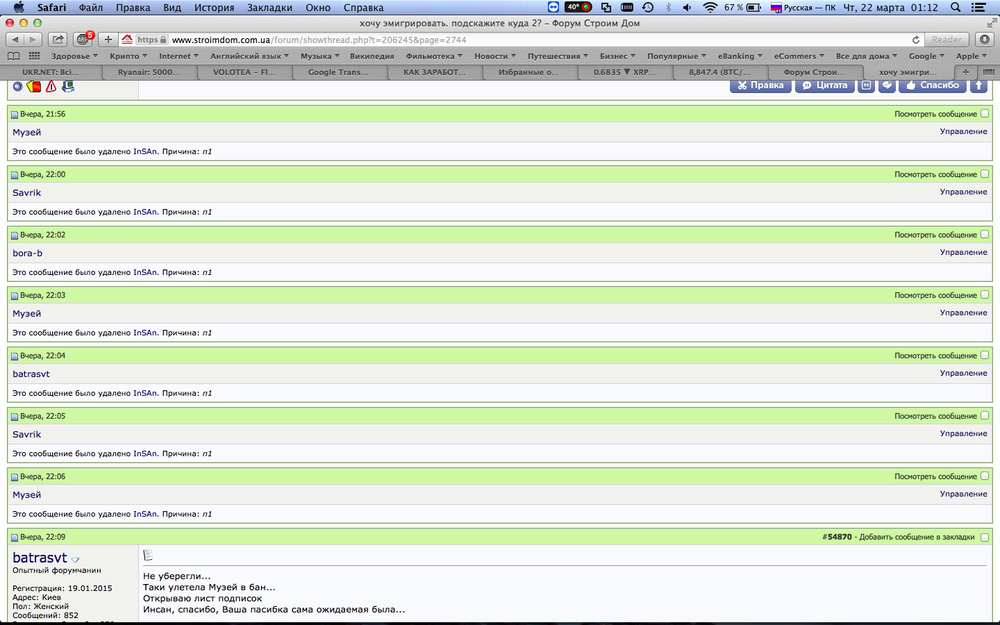The image size is (1000, 625).
Task: Tick the checkbox for the 22:02 bora-b post
Action: (985, 235)
